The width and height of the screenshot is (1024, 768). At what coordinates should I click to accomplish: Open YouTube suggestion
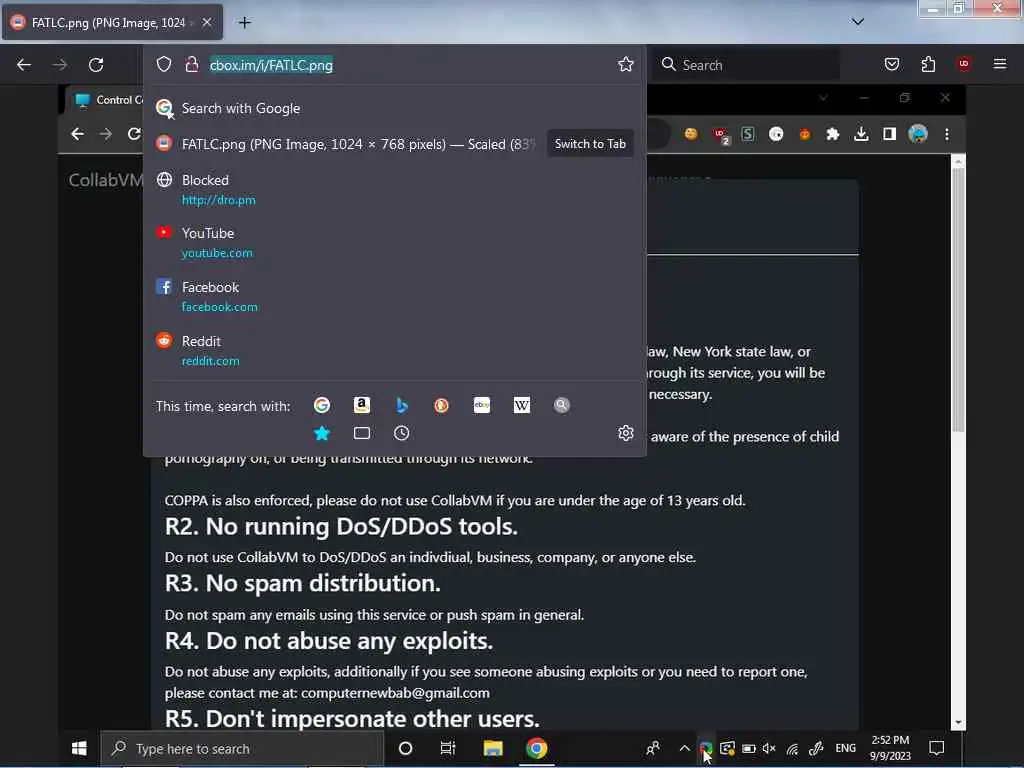pyautogui.click(x=394, y=242)
